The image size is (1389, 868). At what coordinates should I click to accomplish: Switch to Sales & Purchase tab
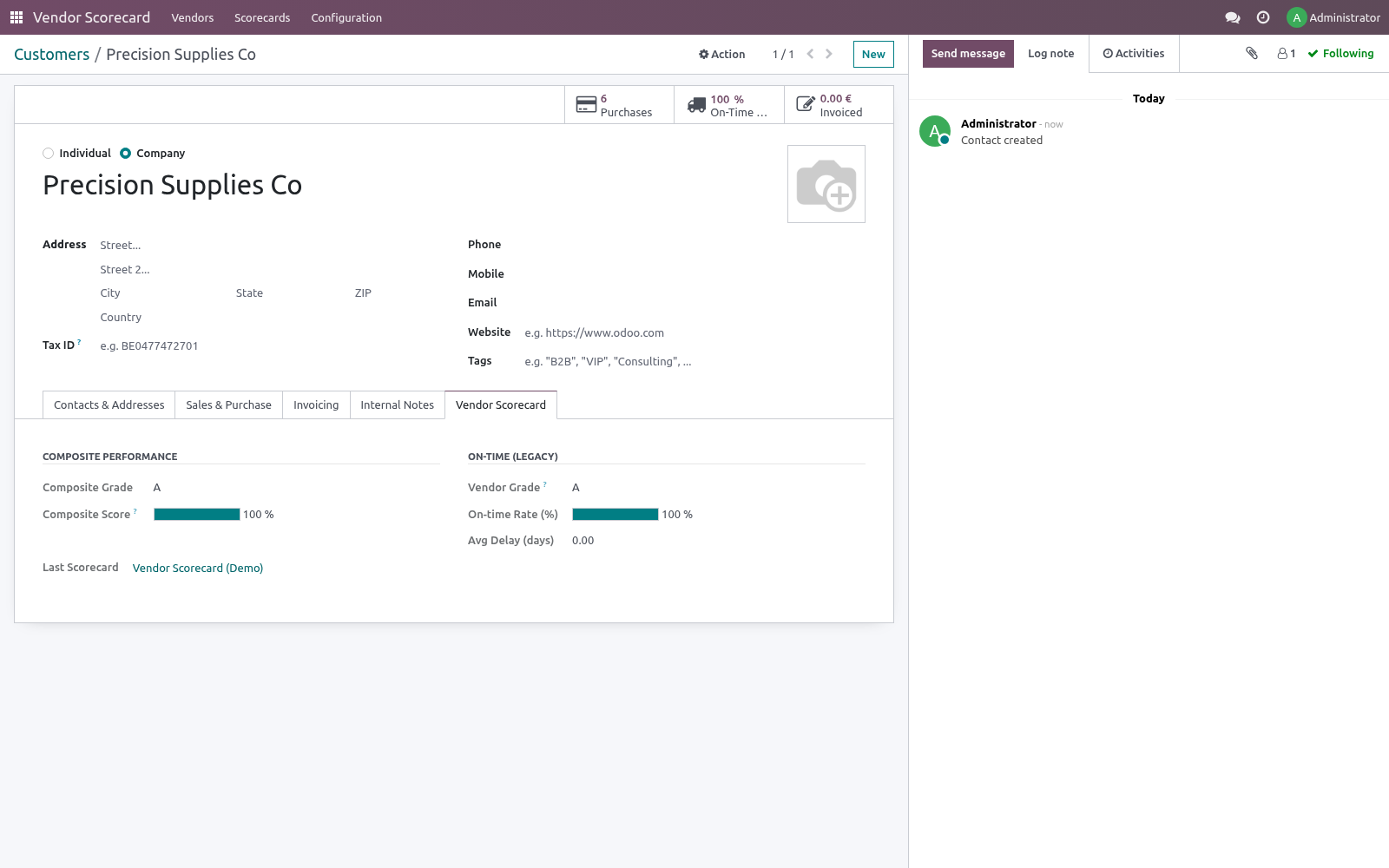pyautogui.click(x=228, y=405)
